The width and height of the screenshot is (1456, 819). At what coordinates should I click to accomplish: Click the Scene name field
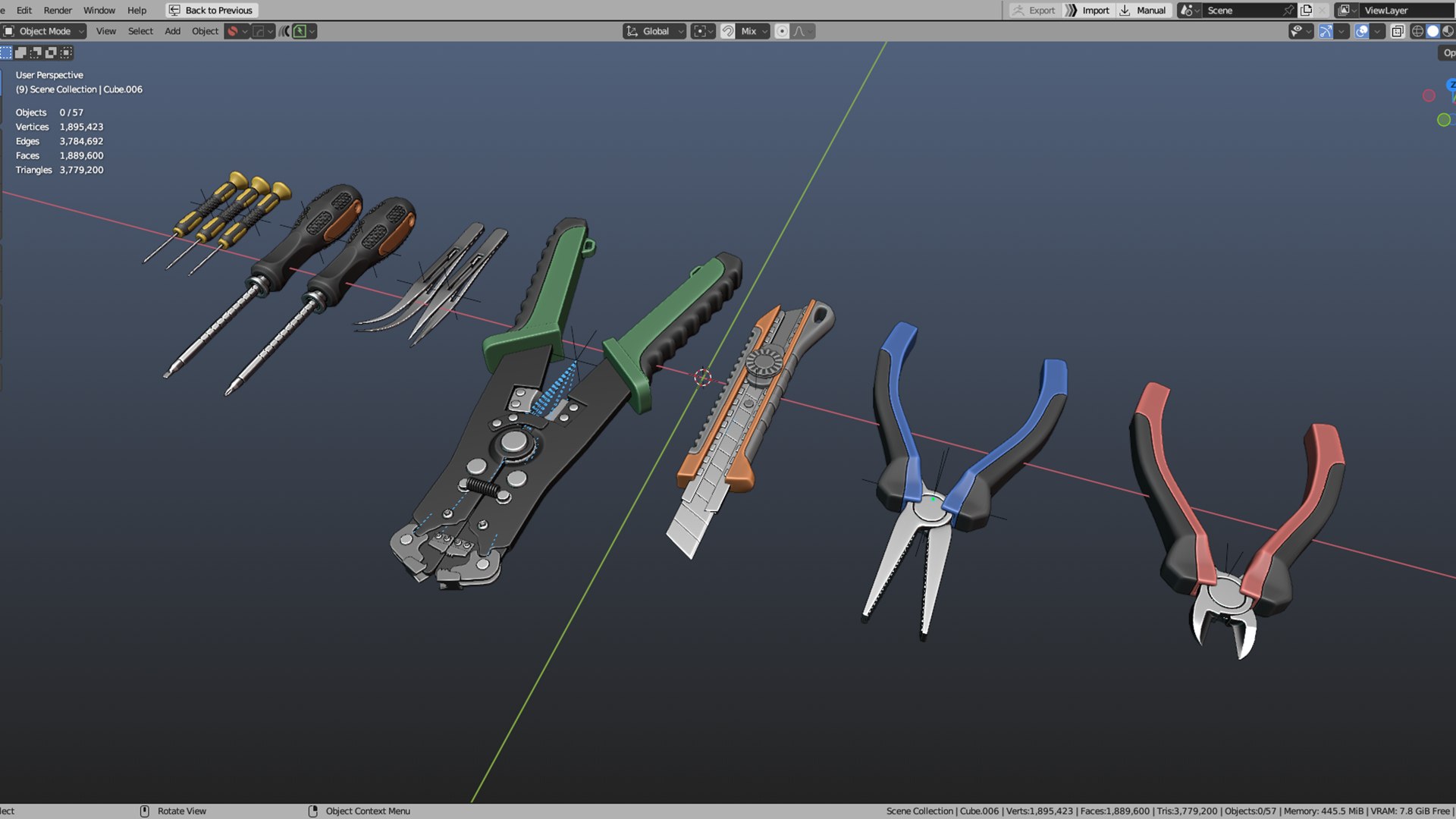tap(1242, 10)
